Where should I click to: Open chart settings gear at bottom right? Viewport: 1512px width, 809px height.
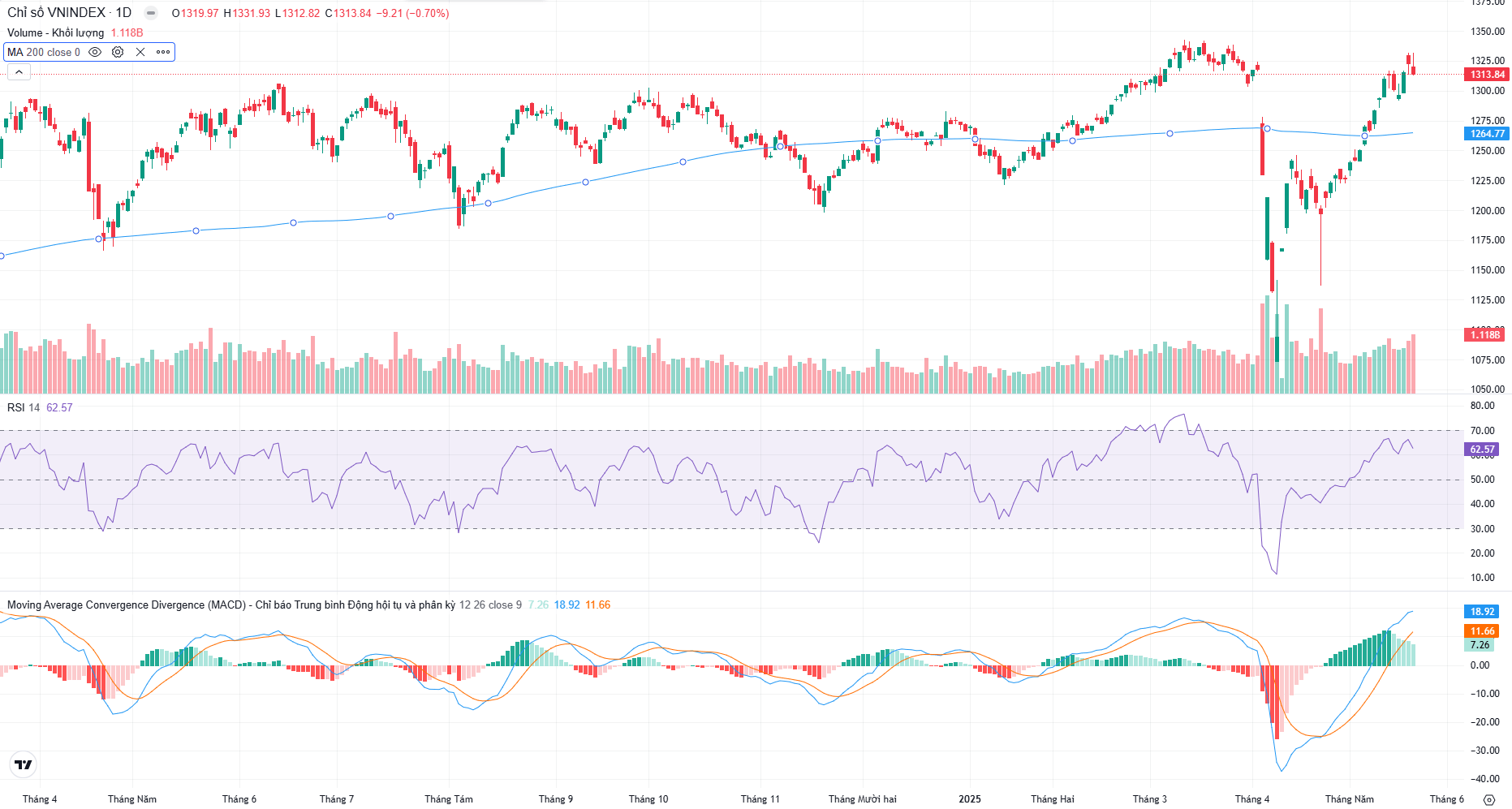pyautogui.click(x=1489, y=799)
